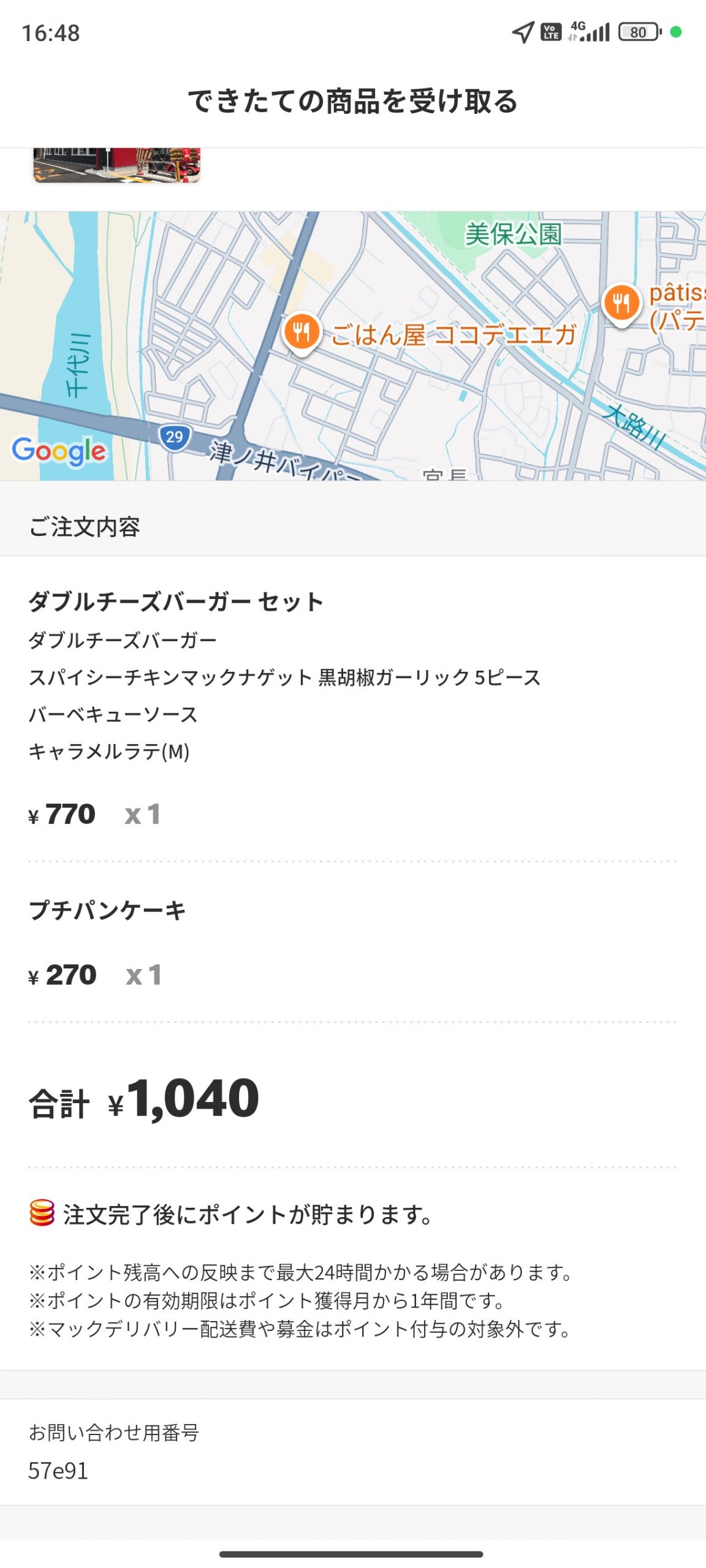The width and height of the screenshot is (706, 1568).
Task: Tap the ごはん屋 restaurant map pin
Action: point(301,333)
